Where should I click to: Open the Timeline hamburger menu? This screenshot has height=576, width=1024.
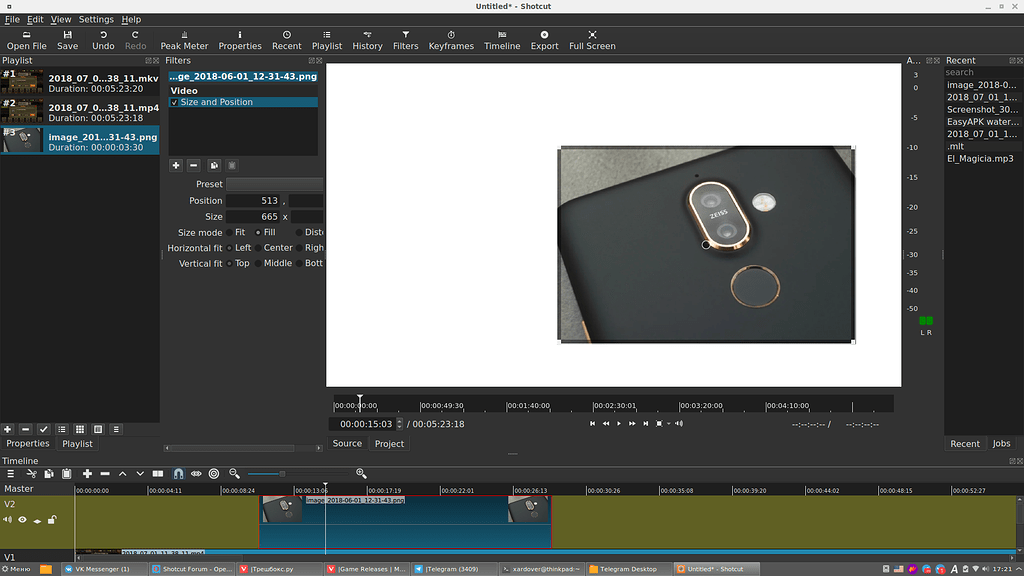coord(9,473)
